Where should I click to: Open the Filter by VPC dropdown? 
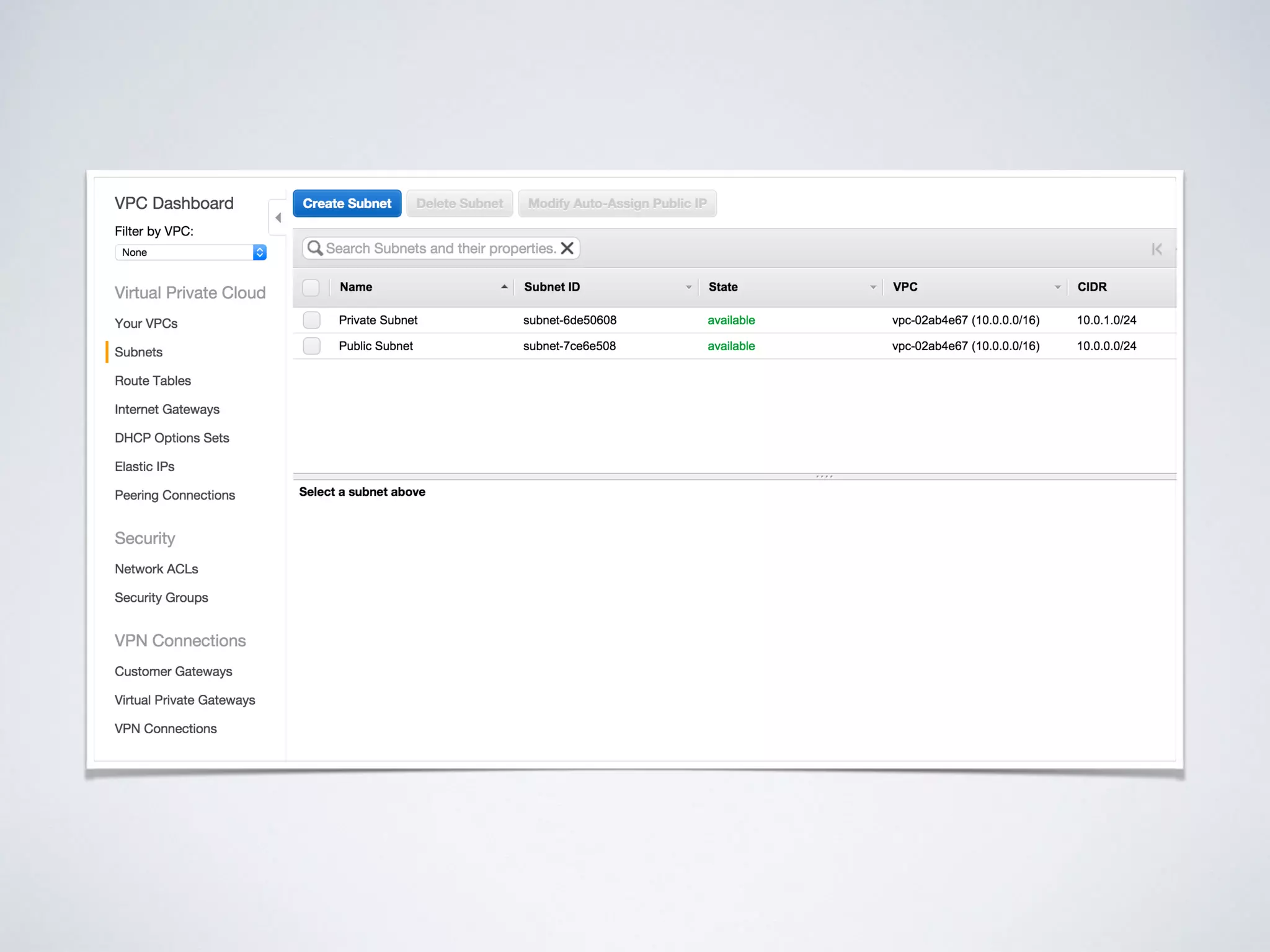(190, 252)
